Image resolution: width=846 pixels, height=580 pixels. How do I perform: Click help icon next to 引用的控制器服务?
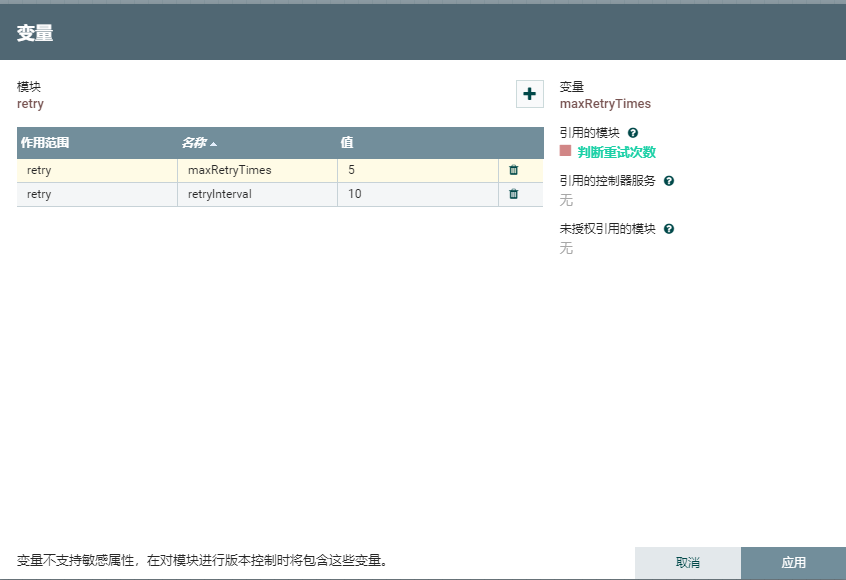point(669,181)
